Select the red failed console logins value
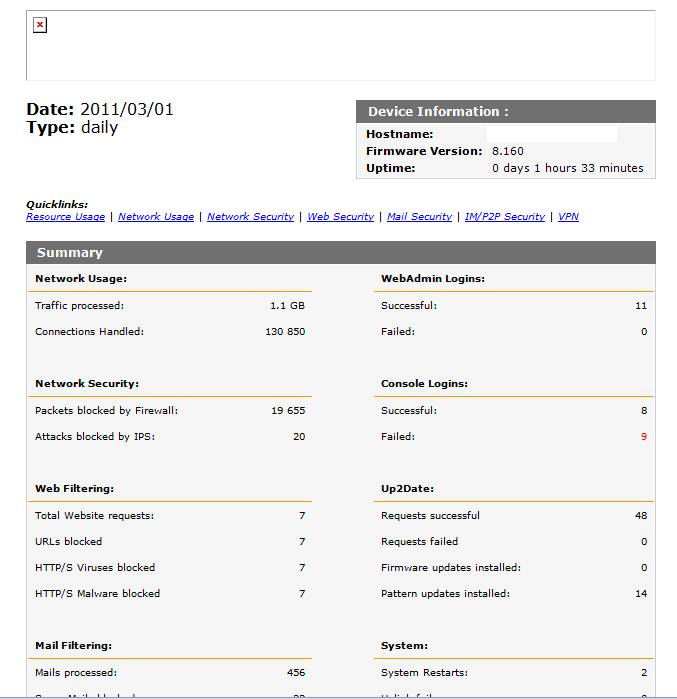The image size is (677, 699). [643, 437]
